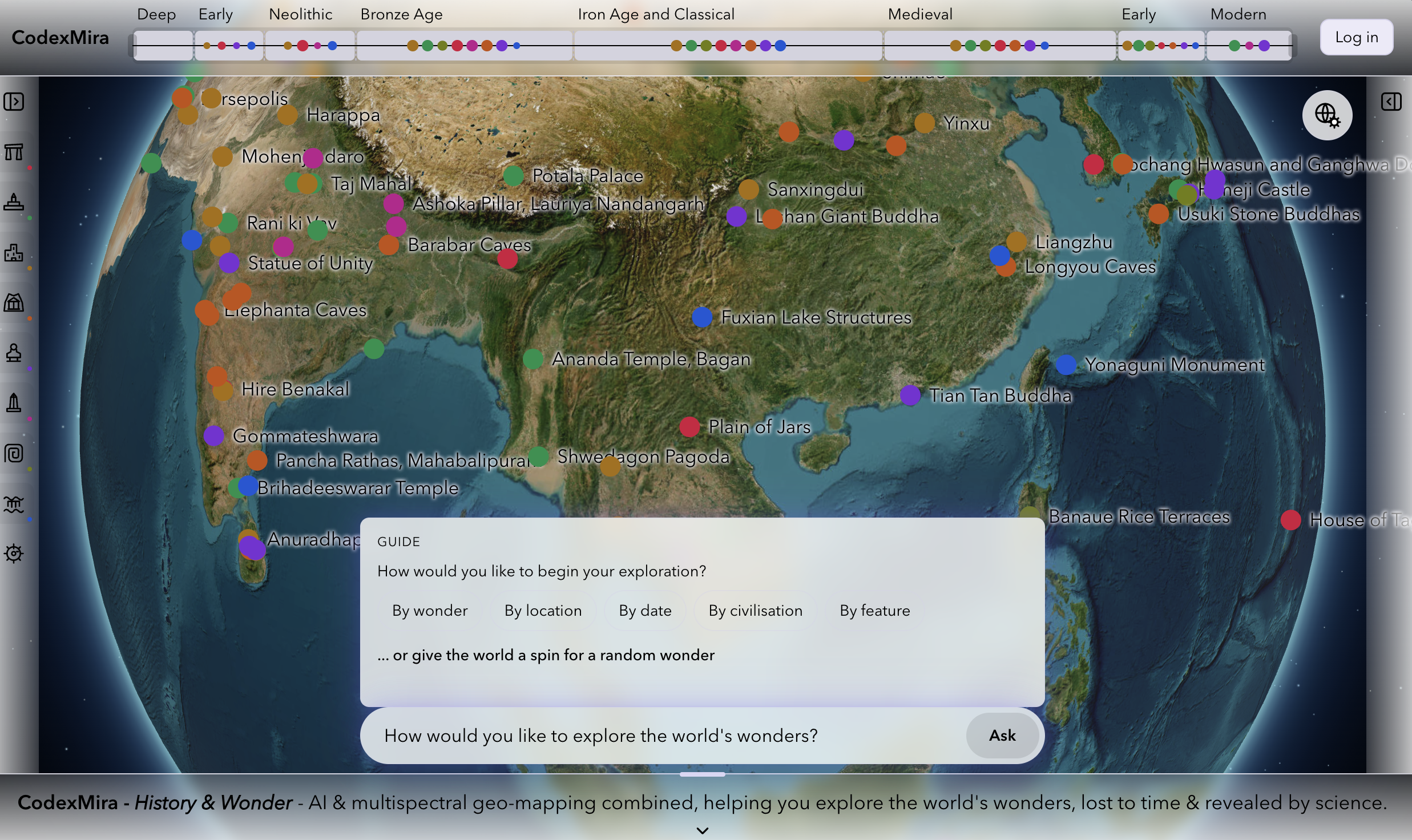Click the Statue of Unity marker

[229, 263]
